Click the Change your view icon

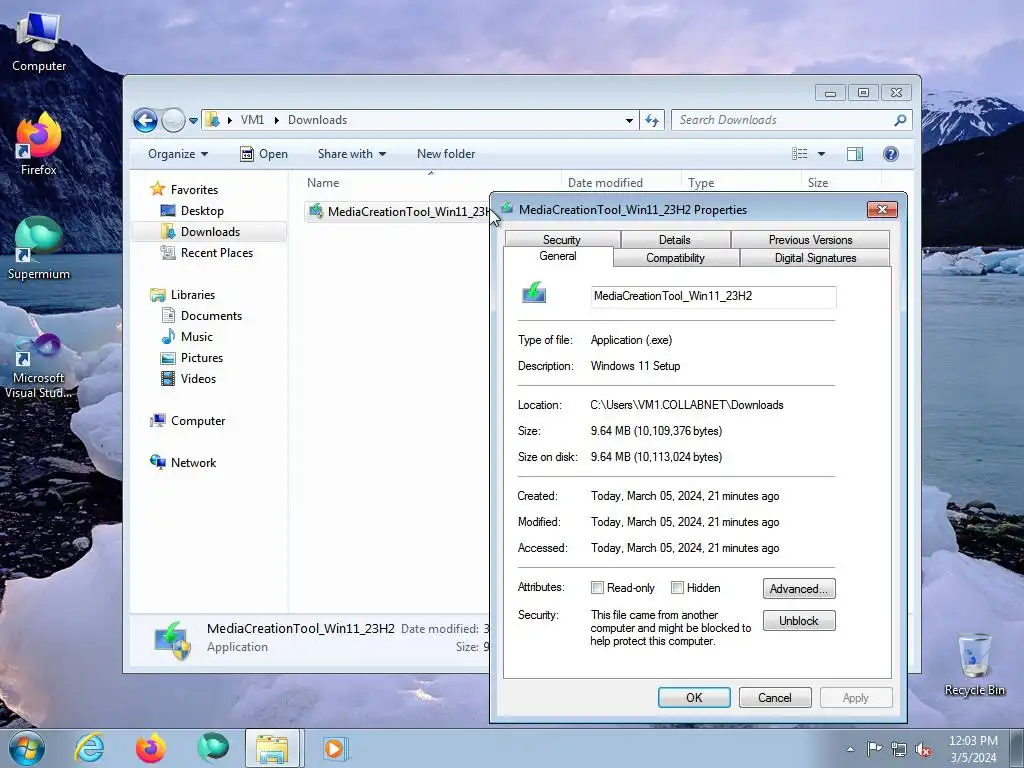click(800, 154)
